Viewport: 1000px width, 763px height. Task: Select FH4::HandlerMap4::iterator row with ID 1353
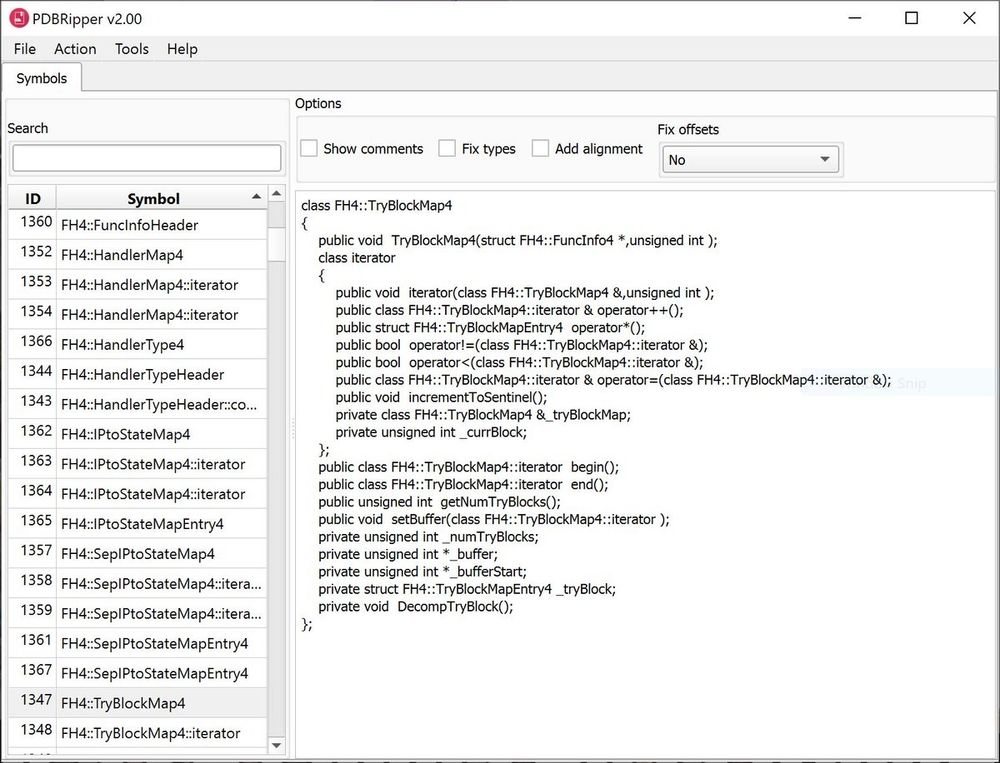pos(138,285)
